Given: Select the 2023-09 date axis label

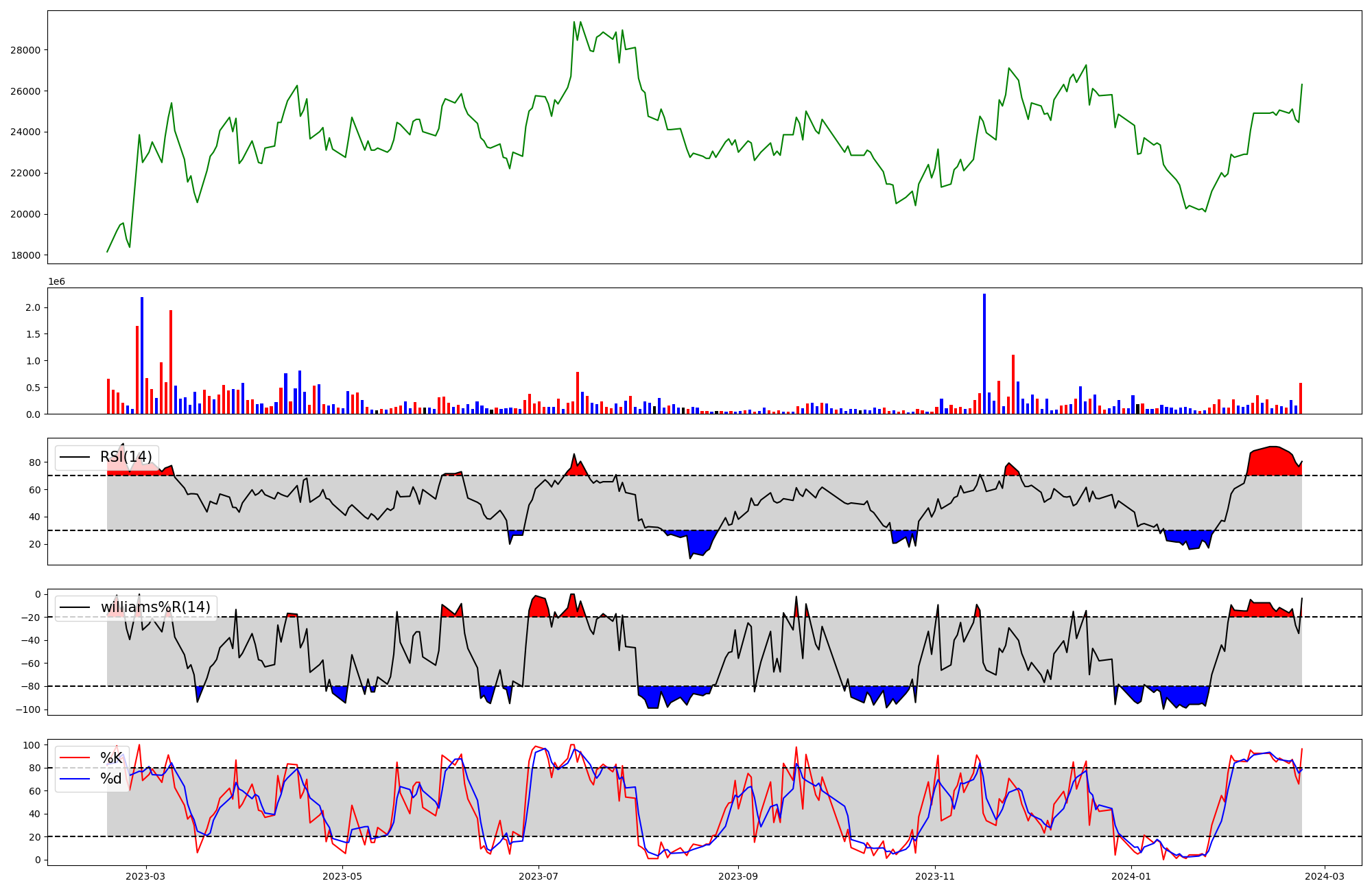Looking at the screenshot, I should [738, 876].
